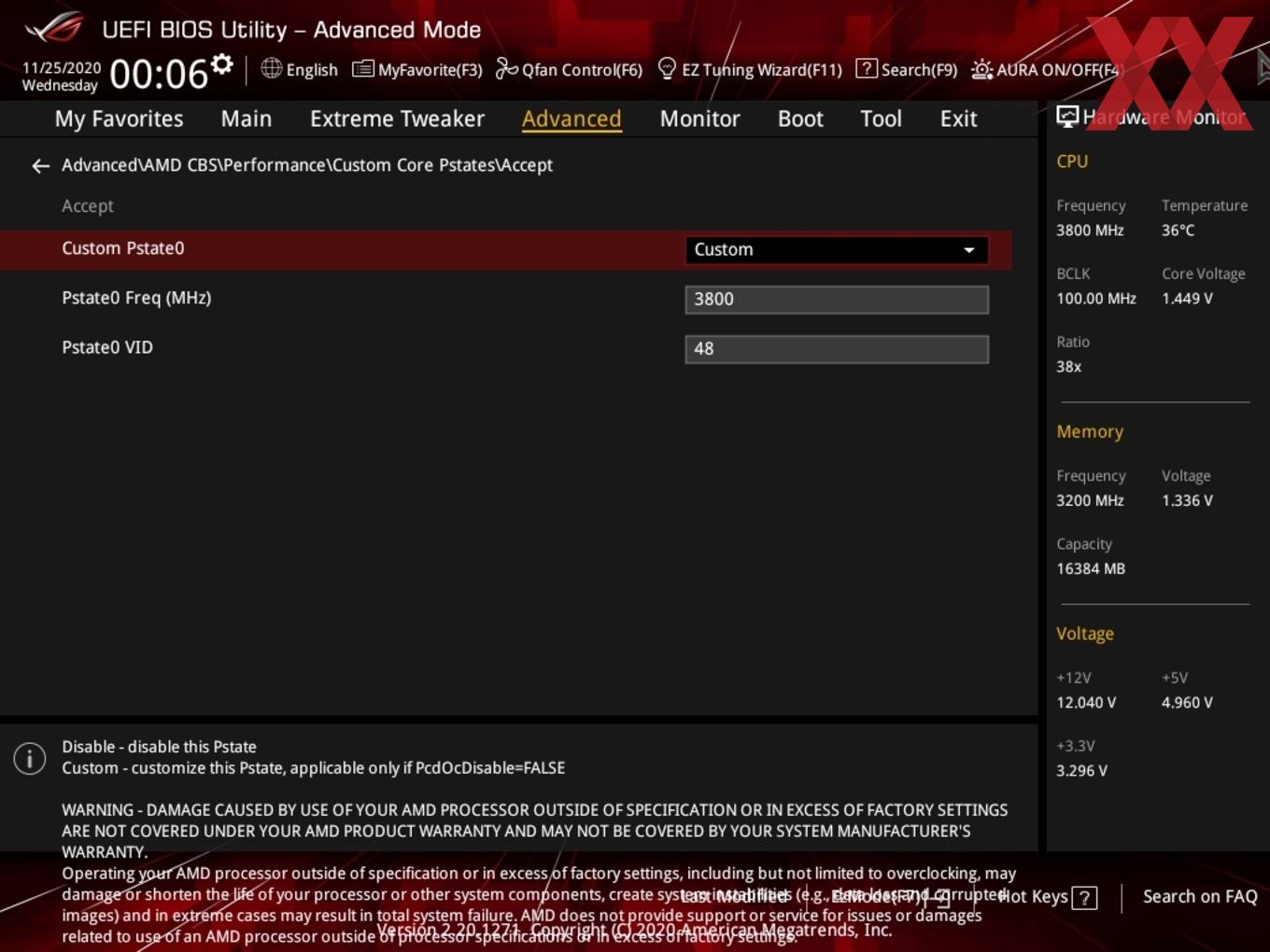The image size is (1270, 952).
Task: Go to the Boot tab
Action: [x=800, y=119]
